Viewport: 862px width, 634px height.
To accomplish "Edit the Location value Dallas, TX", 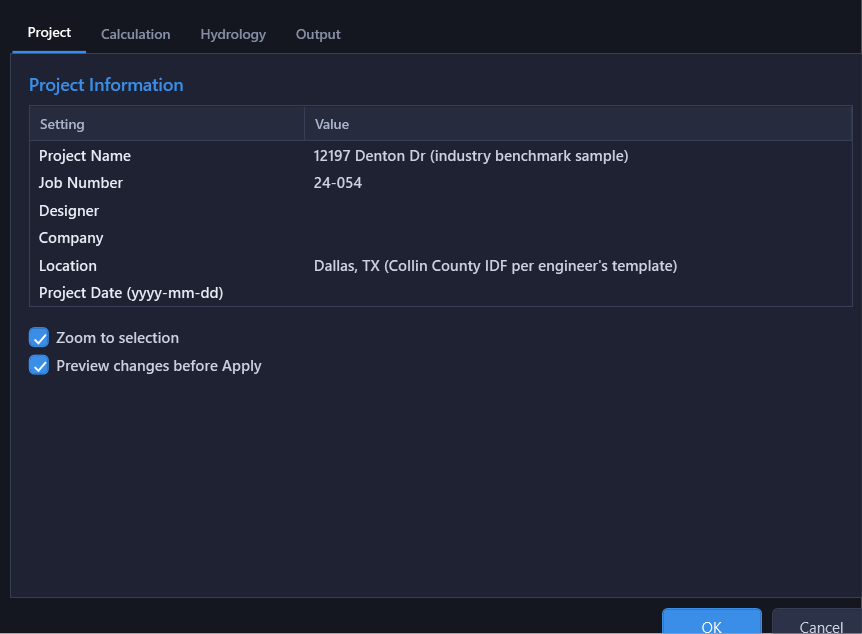I will pyautogui.click(x=578, y=266).
